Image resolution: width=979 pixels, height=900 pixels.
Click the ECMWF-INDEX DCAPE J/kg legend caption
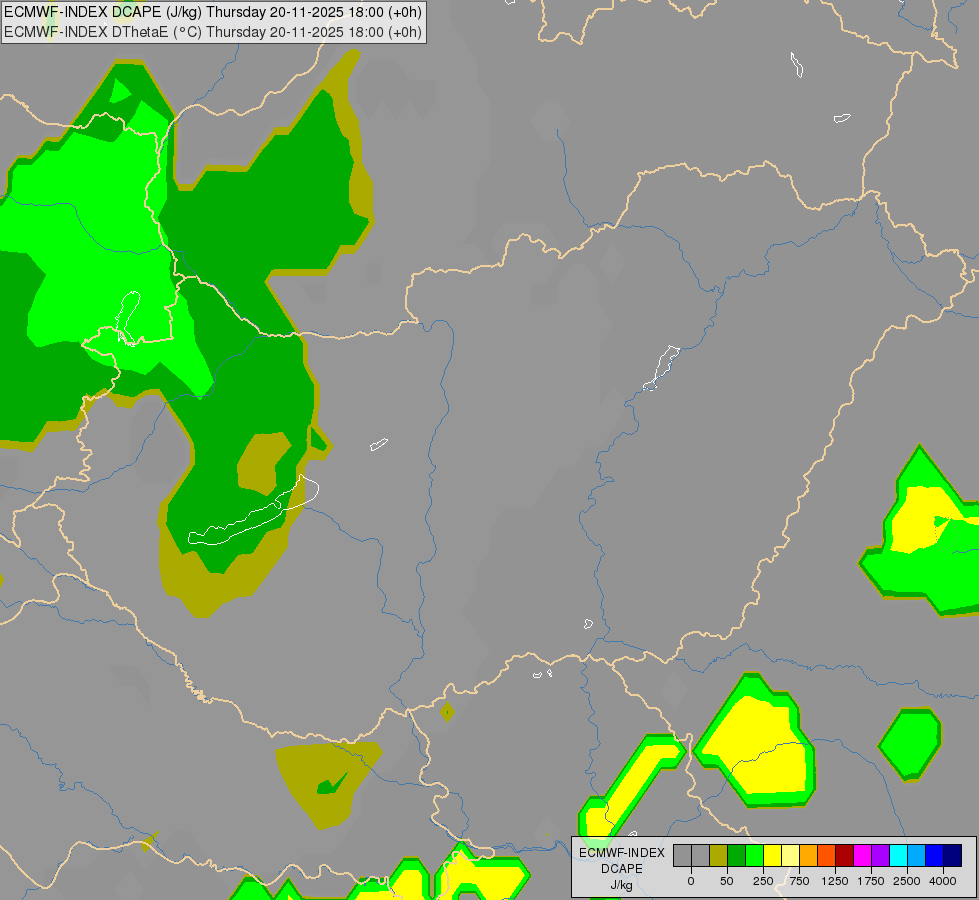pyautogui.click(x=621, y=869)
